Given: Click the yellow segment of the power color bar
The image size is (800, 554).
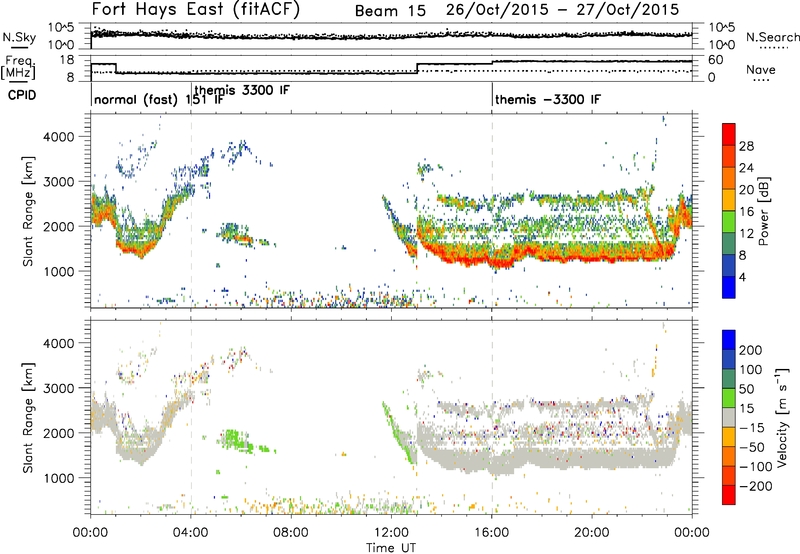Looking at the screenshot, I should pyautogui.click(x=729, y=199).
